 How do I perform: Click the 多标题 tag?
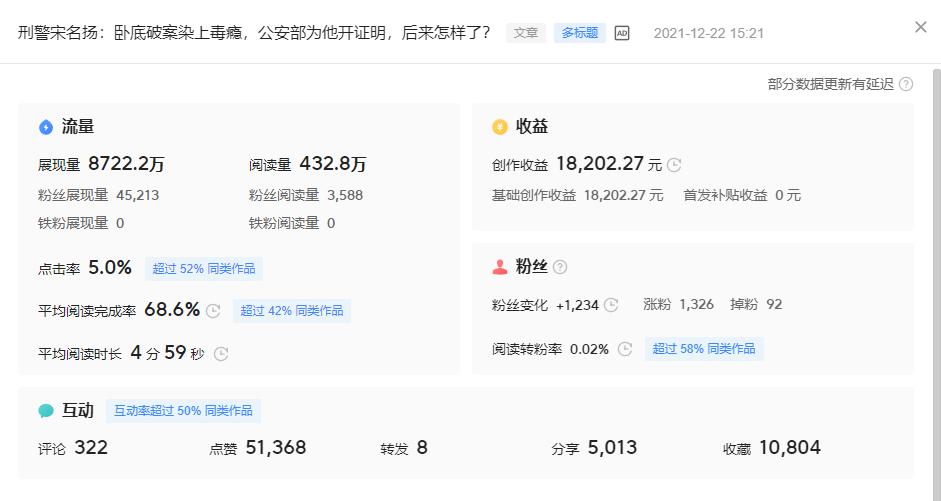point(580,33)
